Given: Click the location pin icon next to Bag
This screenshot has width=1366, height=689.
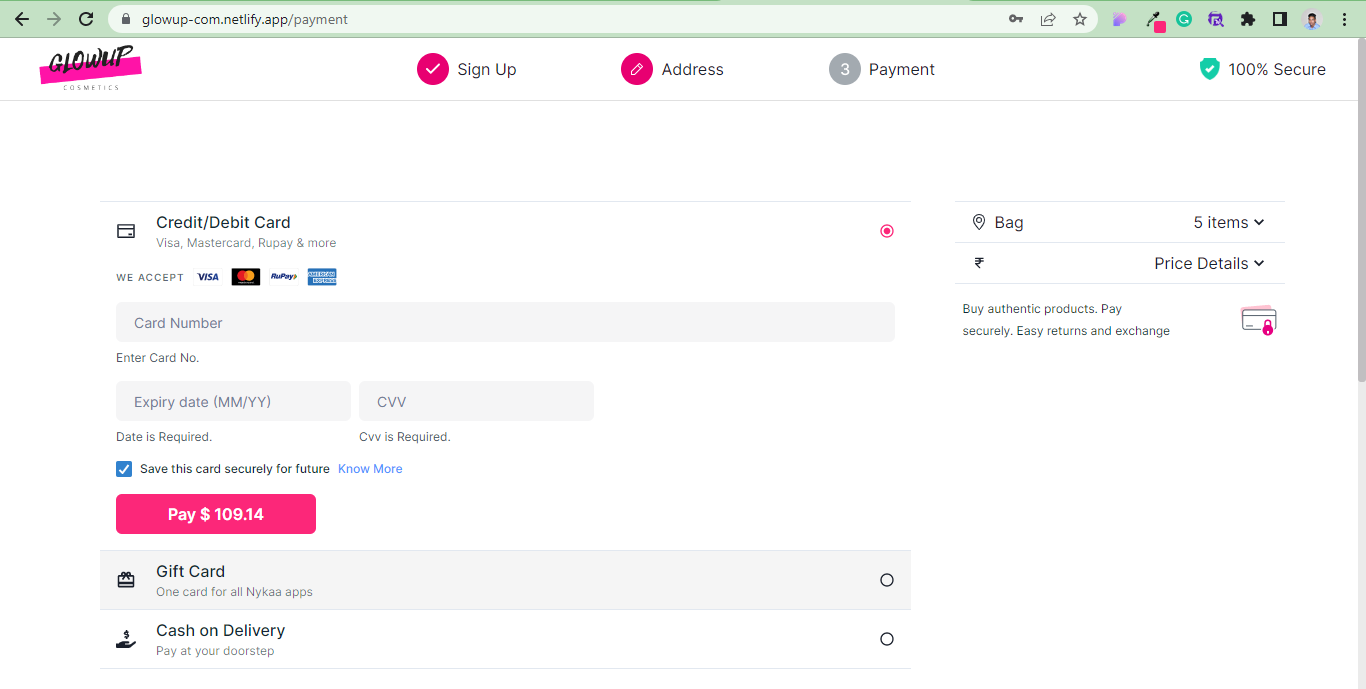Looking at the screenshot, I should coord(979,222).
